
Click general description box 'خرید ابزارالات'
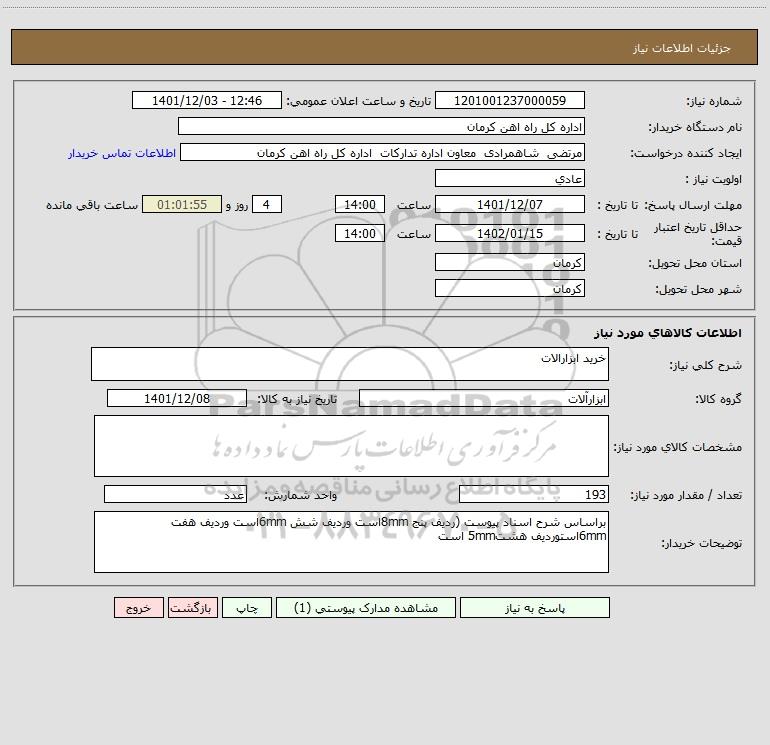click(350, 364)
